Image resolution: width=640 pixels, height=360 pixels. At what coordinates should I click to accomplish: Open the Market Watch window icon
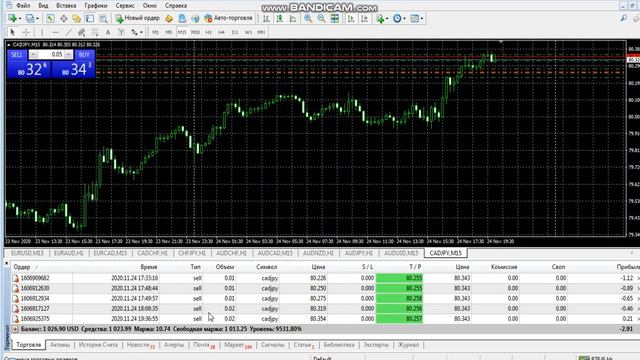point(50,18)
